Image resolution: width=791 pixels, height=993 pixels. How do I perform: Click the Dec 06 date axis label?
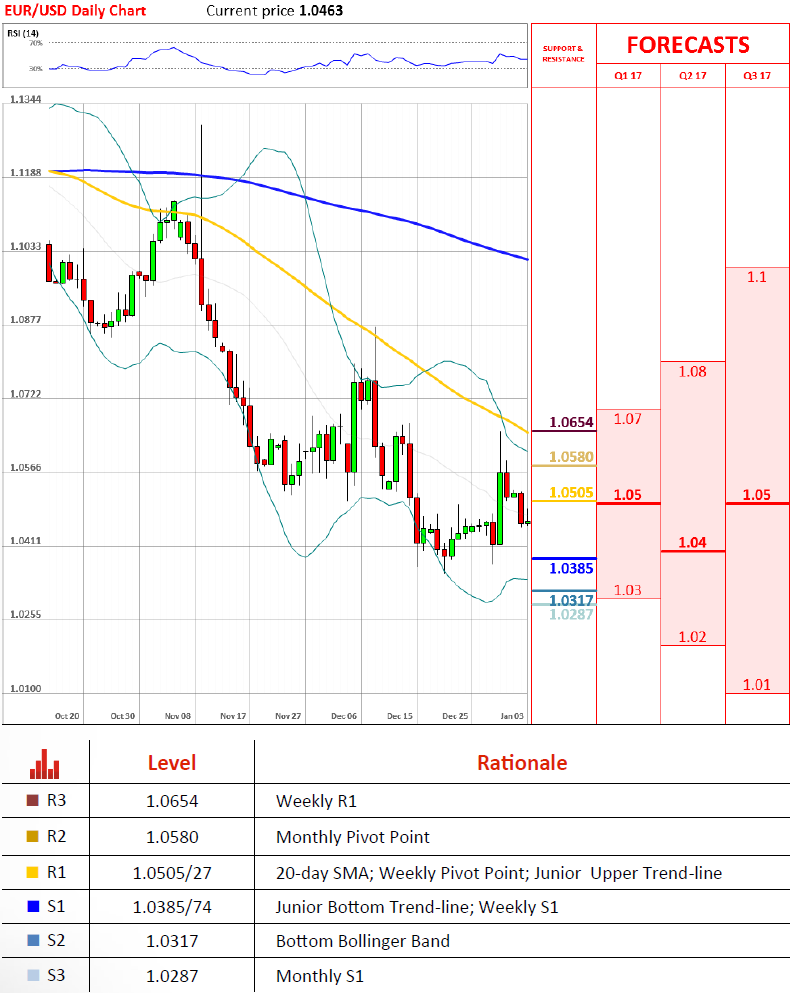[344, 716]
